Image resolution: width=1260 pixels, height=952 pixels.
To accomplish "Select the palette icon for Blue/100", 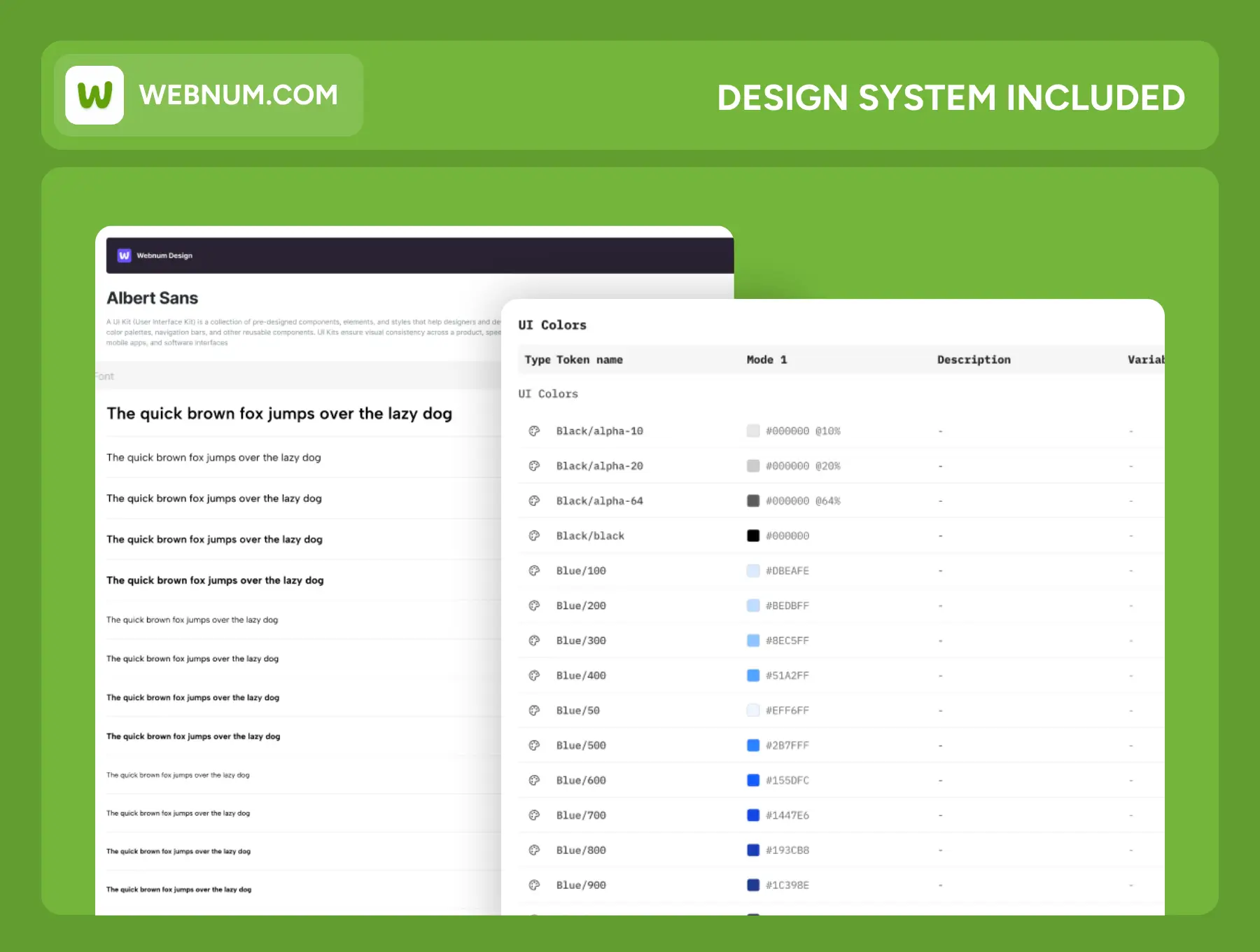I will tap(534, 571).
